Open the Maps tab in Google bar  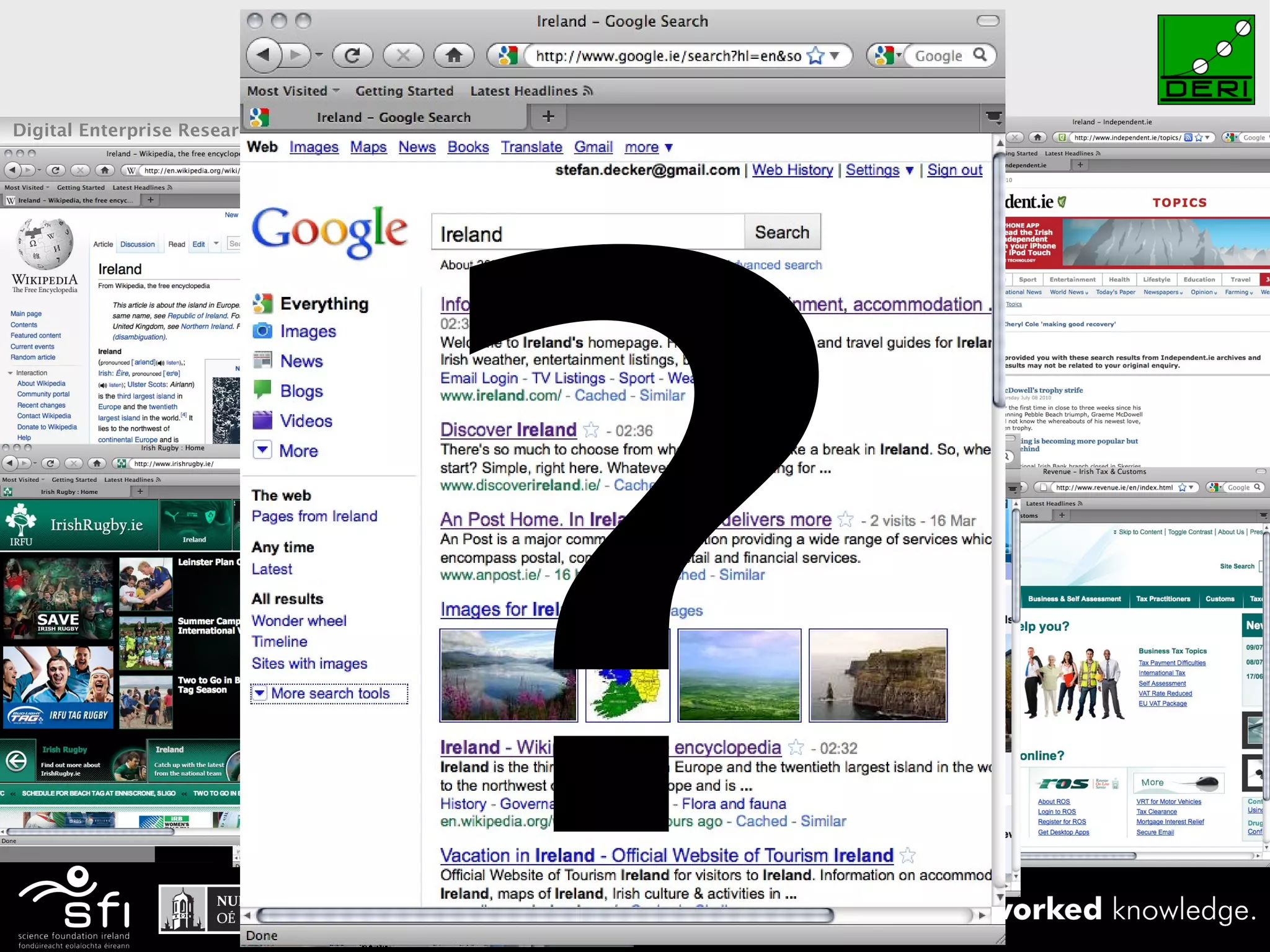[368, 147]
